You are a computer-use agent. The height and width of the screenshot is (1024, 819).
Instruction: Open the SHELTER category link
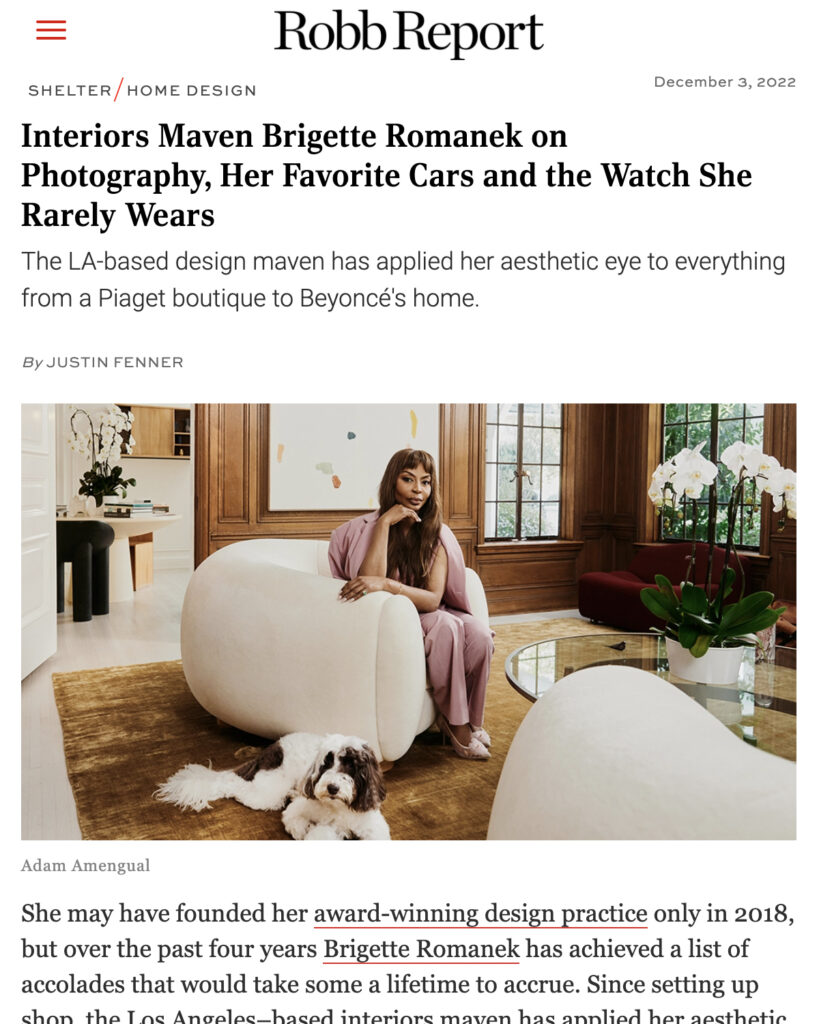(70, 90)
